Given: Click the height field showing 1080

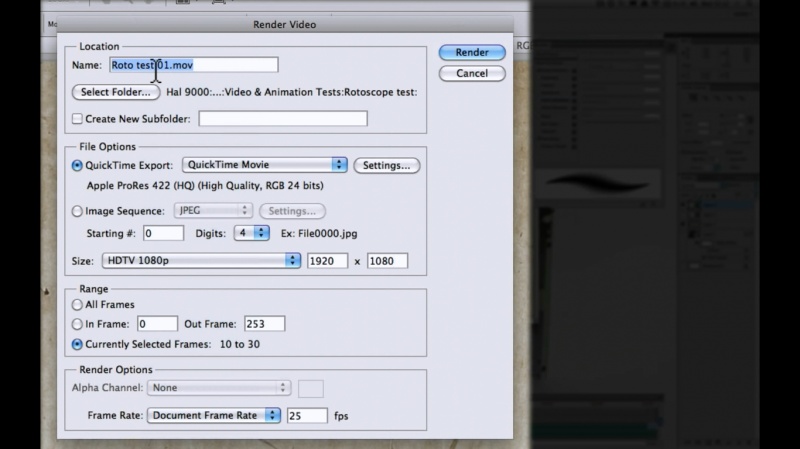Looking at the screenshot, I should (x=387, y=261).
